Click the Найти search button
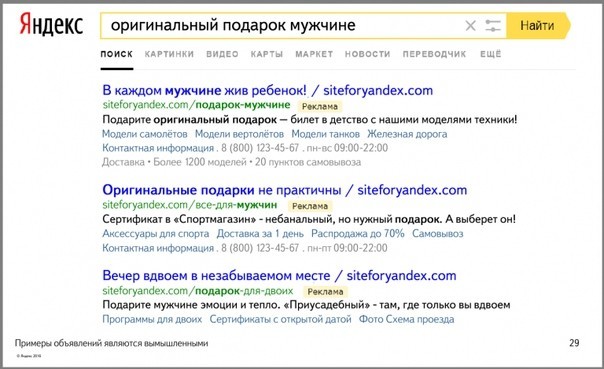 (538, 26)
